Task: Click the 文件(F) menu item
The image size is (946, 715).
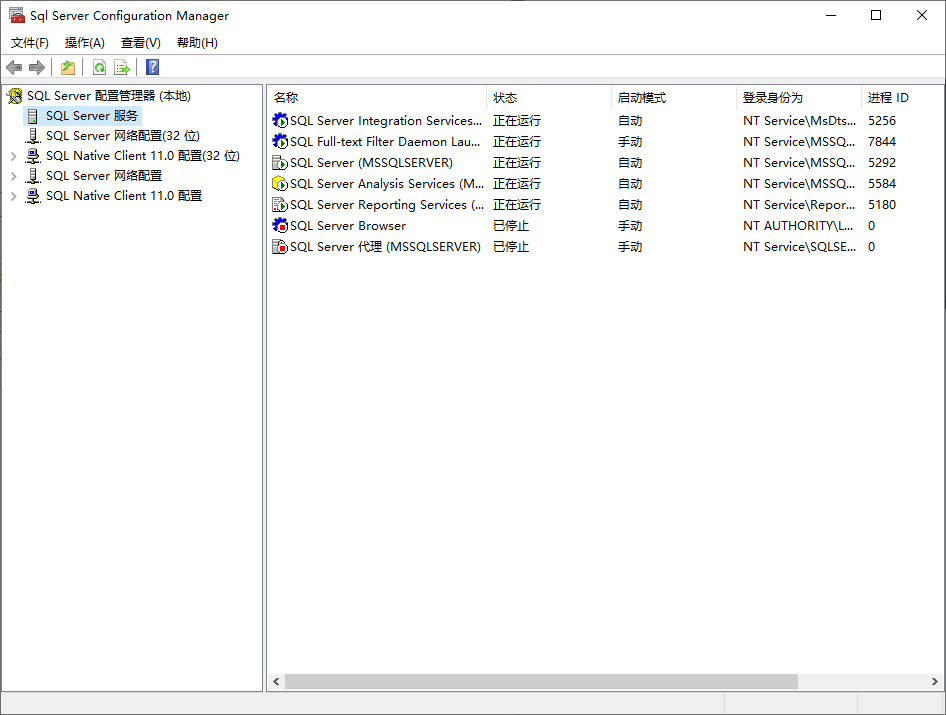Action: 29,42
